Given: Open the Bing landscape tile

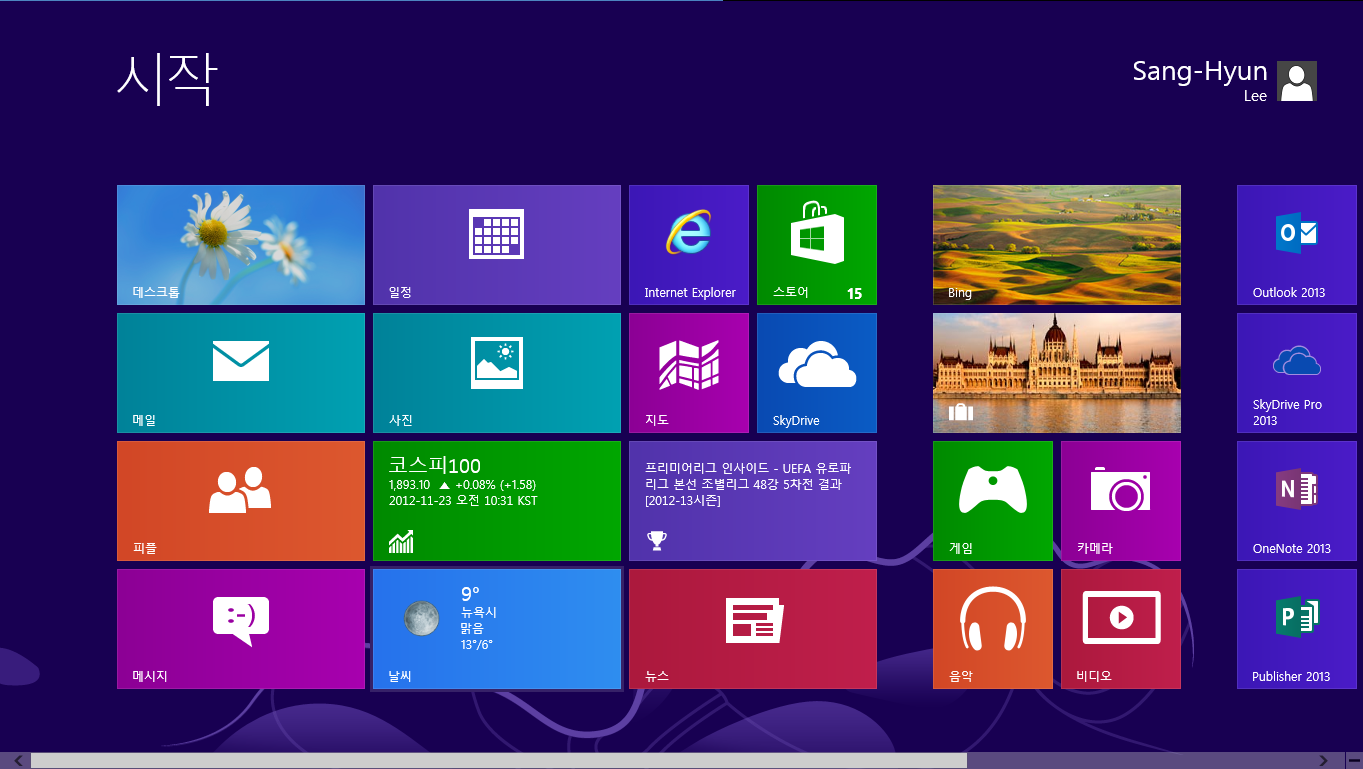Looking at the screenshot, I should (1057, 245).
